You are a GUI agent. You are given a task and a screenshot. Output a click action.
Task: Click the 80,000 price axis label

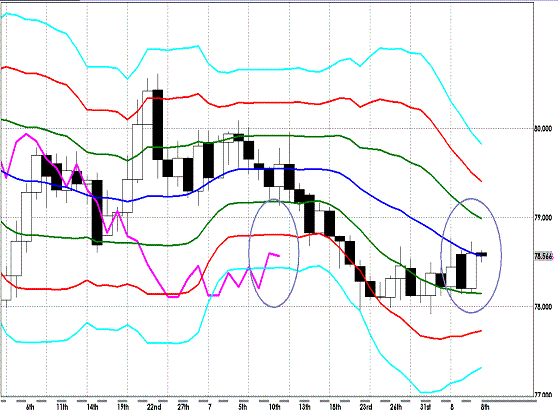(x=543, y=128)
